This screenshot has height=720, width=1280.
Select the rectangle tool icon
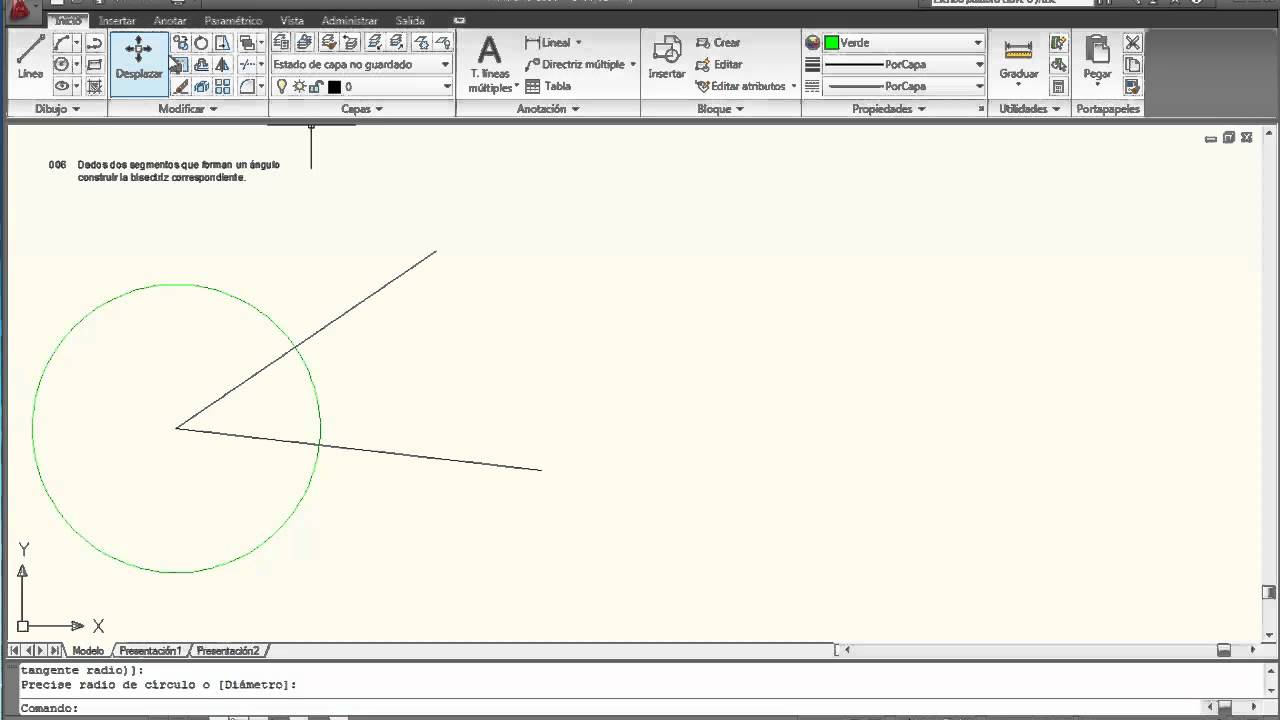pos(94,65)
